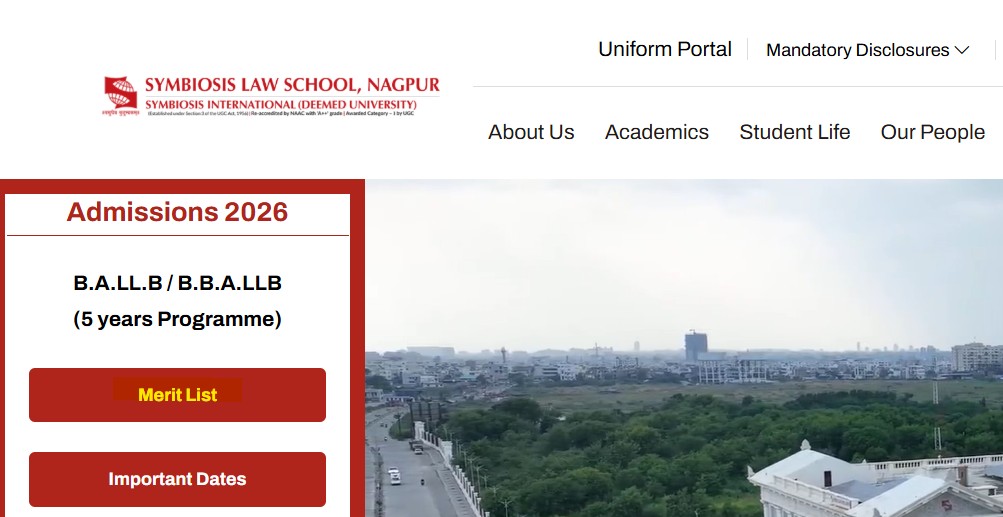Go to the Student Life menu item
The height and width of the screenshot is (517, 1003).
pyautogui.click(x=794, y=132)
